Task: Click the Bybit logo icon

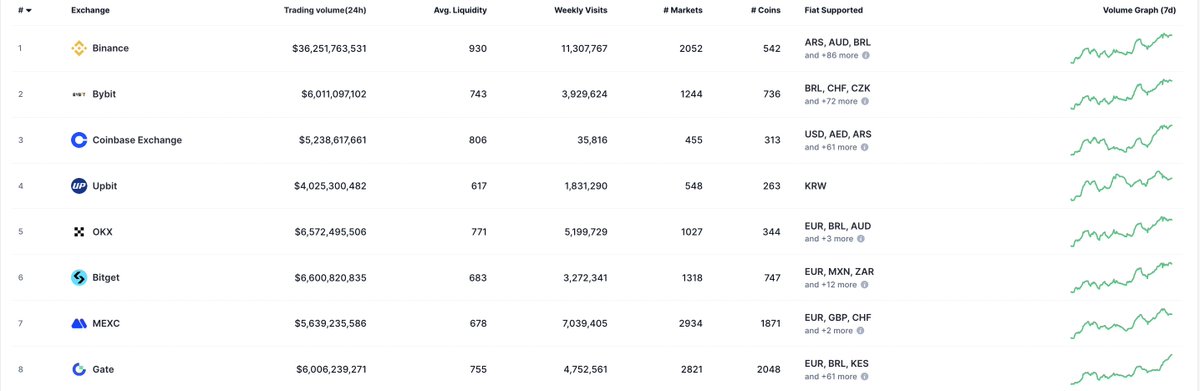Action: click(x=79, y=94)
